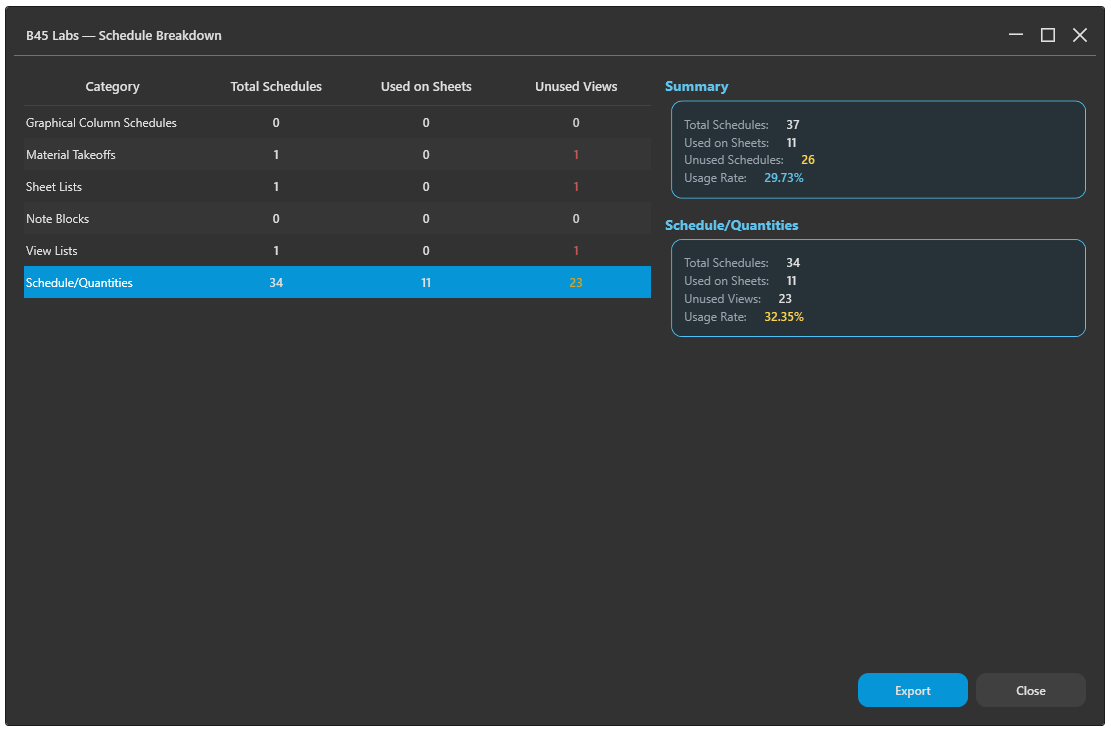Close the window with the X icon
The width and height of the screenshot is (1111, 732).
point(1079,35)
